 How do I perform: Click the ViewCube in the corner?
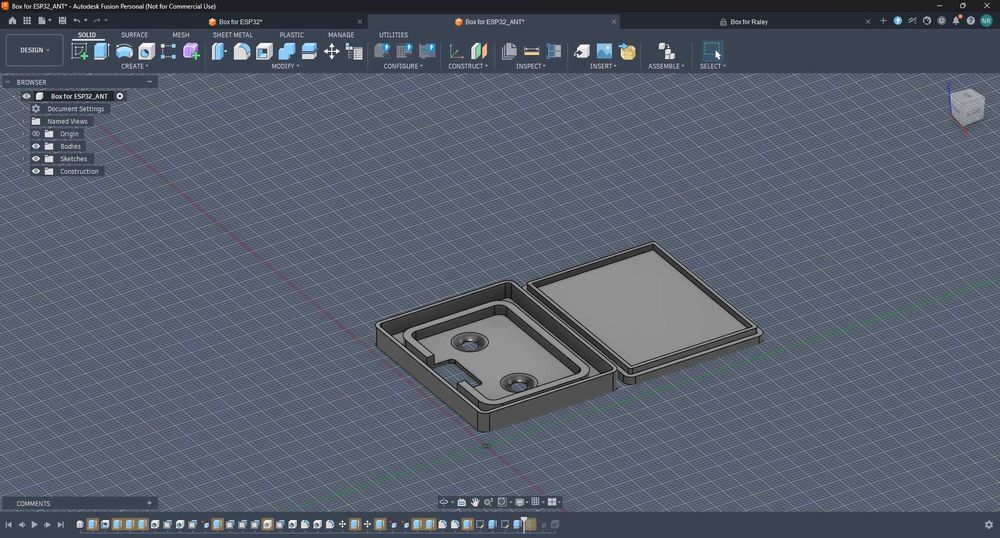[x=966, y=106]
